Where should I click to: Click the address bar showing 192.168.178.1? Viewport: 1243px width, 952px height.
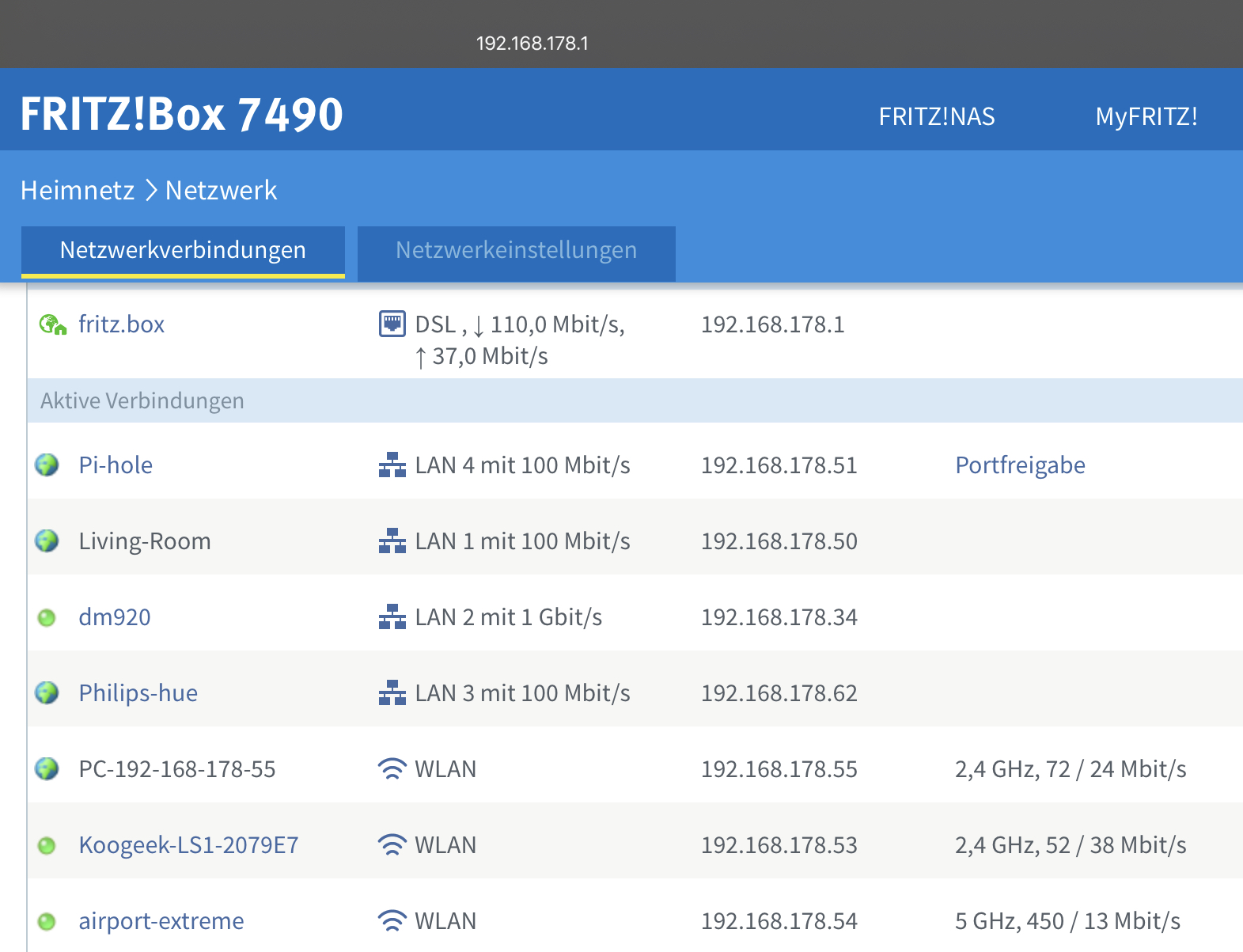(x=532, y=44)
